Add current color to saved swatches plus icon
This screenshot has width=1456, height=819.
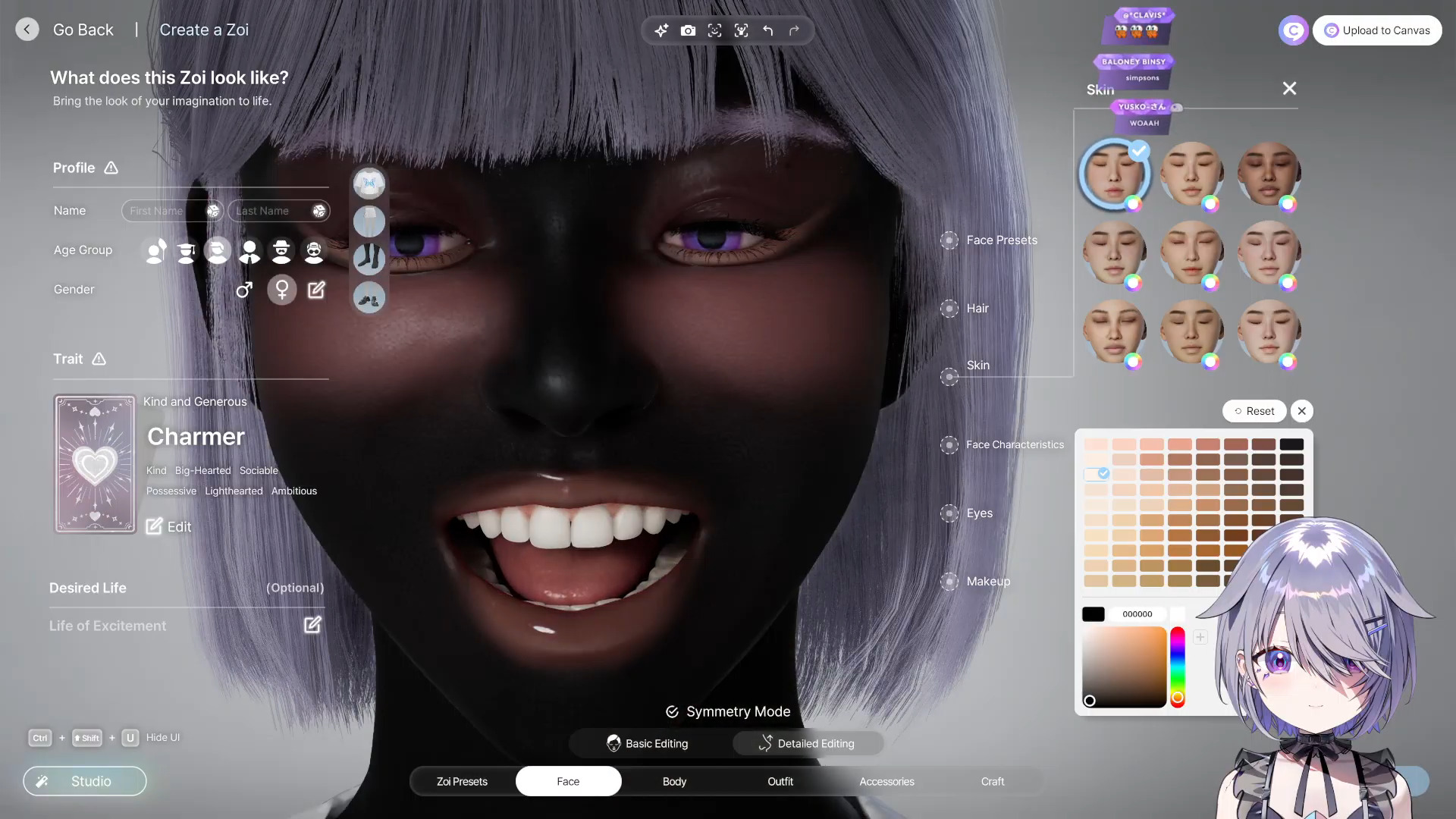click(x=1200, y=637)
